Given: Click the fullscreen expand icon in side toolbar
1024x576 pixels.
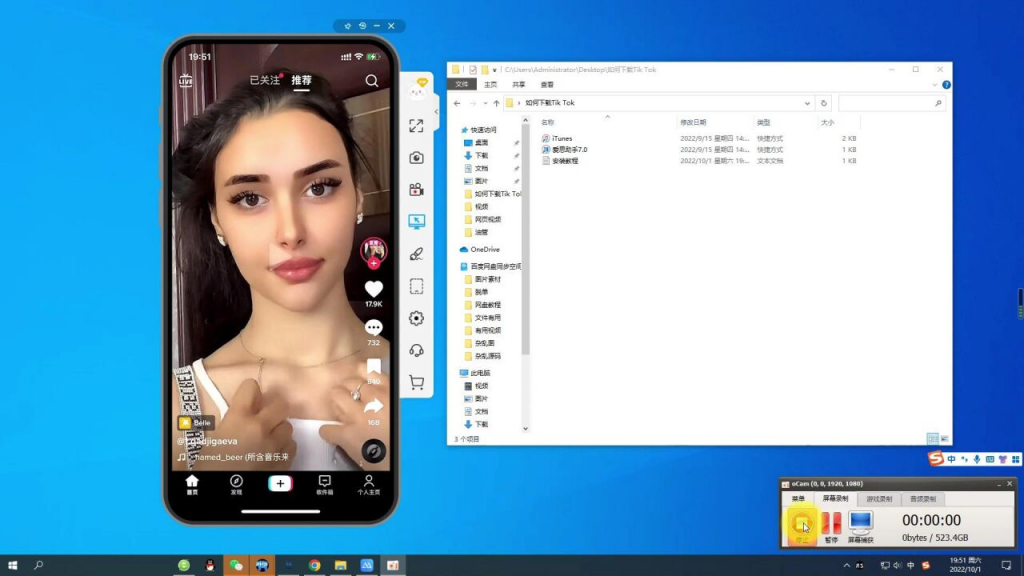Looking at the screenshot, I should click(417, 126).
